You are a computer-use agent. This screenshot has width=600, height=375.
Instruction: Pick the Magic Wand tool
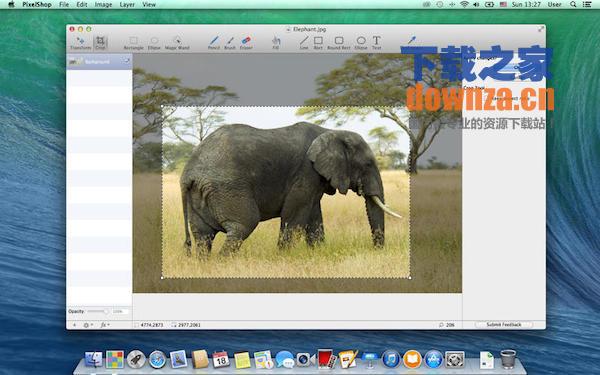pos(177,43)
